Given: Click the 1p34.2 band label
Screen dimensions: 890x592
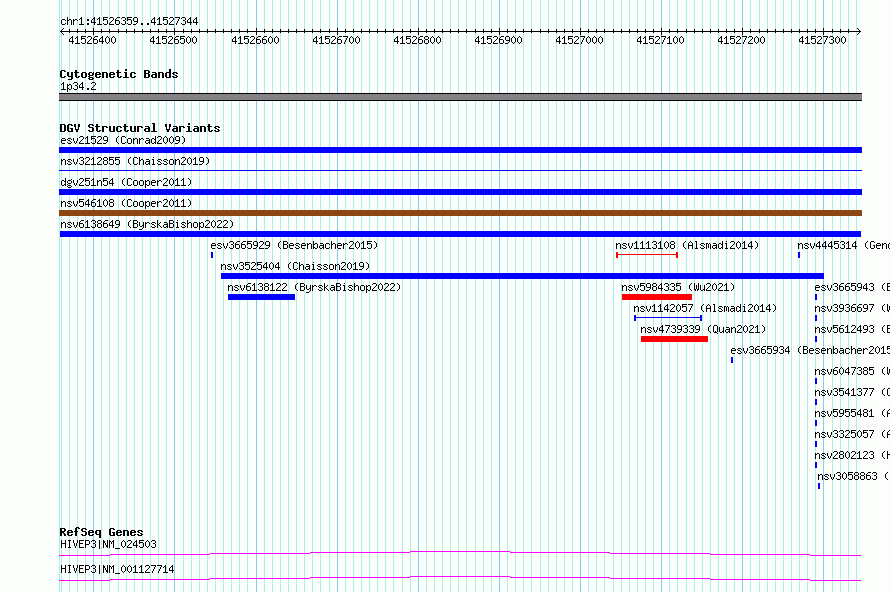Looking at the screenshot, I should (78, 86).
